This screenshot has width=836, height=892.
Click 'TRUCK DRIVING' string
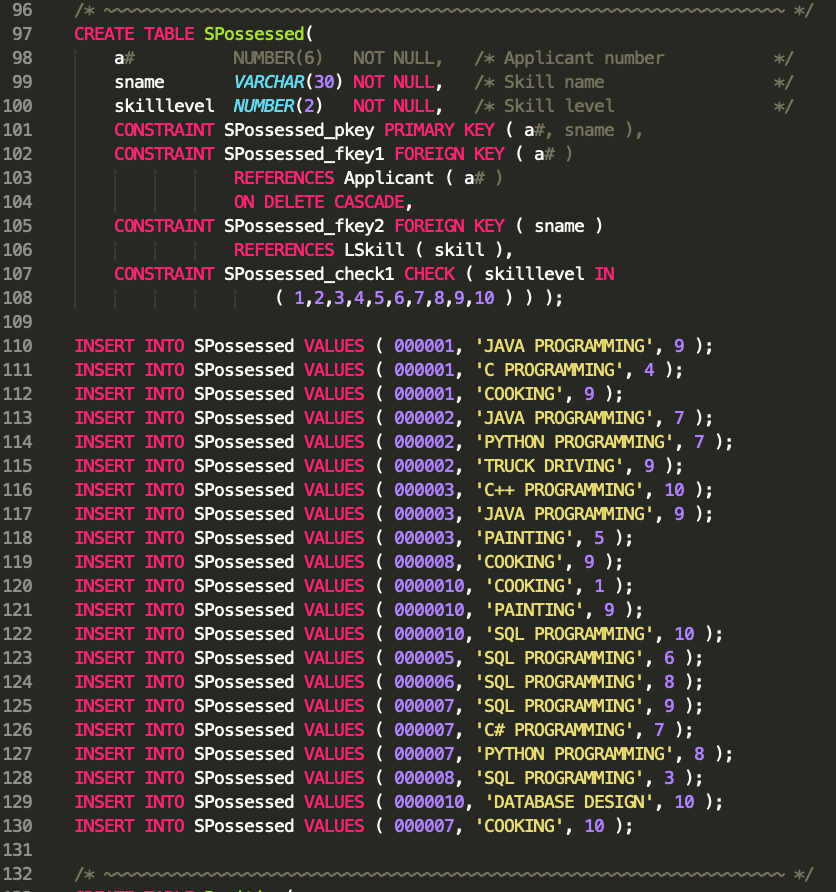(x=550, y=466)
